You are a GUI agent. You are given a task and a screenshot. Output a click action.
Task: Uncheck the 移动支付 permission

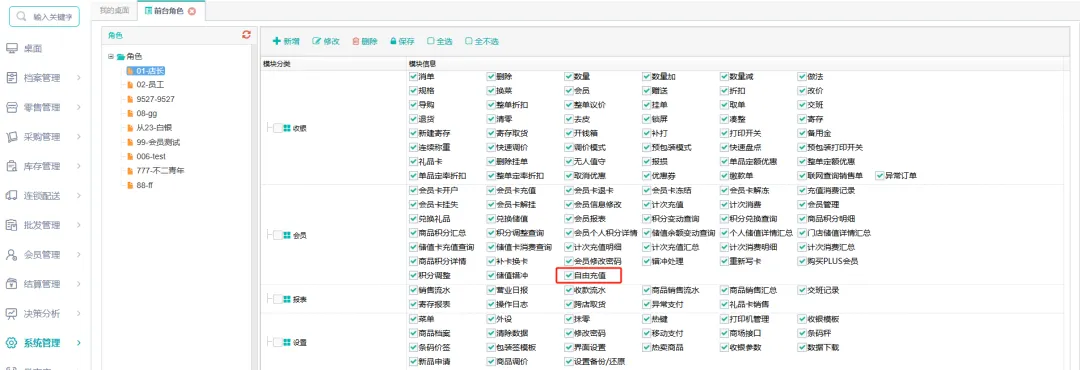click(647, 333)
